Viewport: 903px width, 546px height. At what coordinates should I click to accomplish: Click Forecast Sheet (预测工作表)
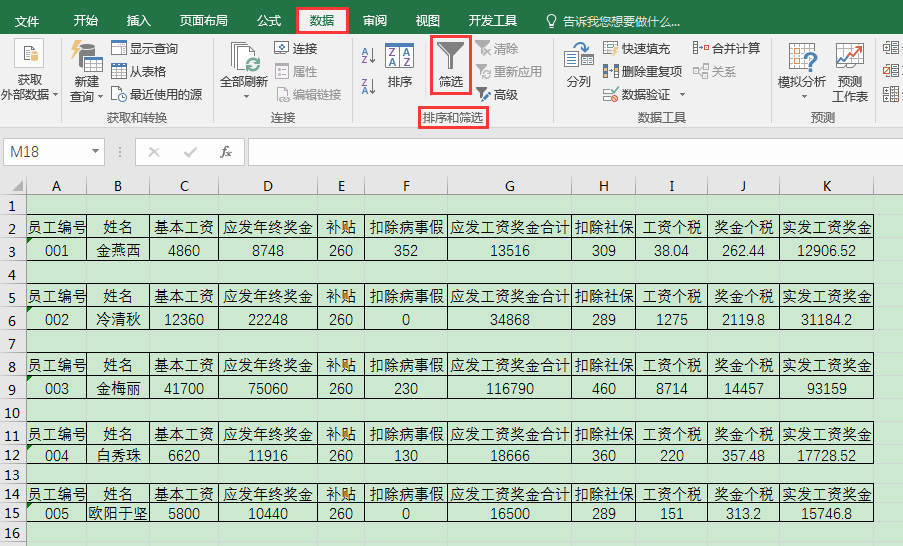(x=849, y=73)
